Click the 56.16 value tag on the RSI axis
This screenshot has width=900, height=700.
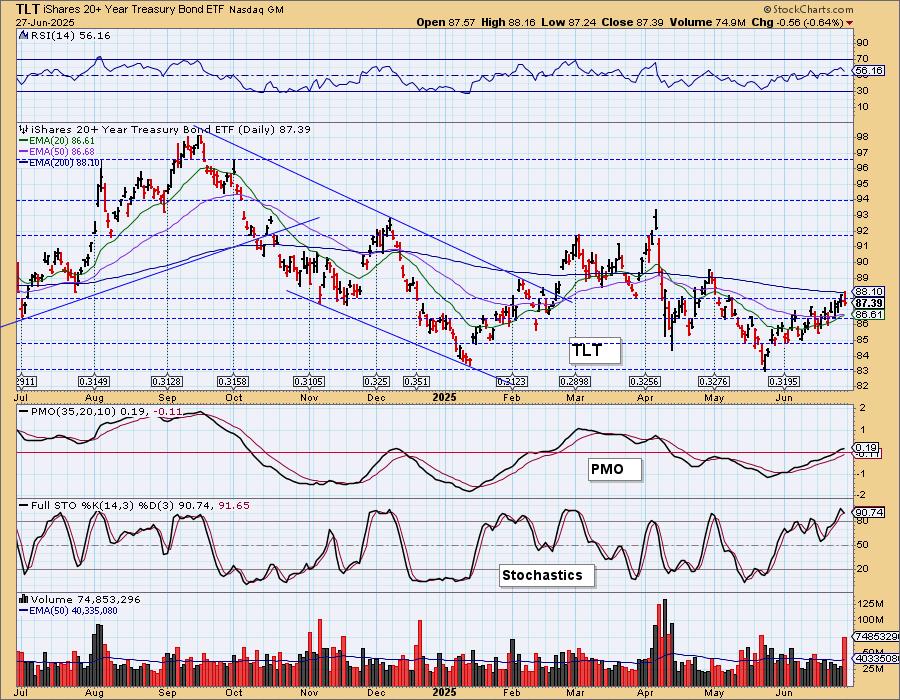(x=869, y=71)
